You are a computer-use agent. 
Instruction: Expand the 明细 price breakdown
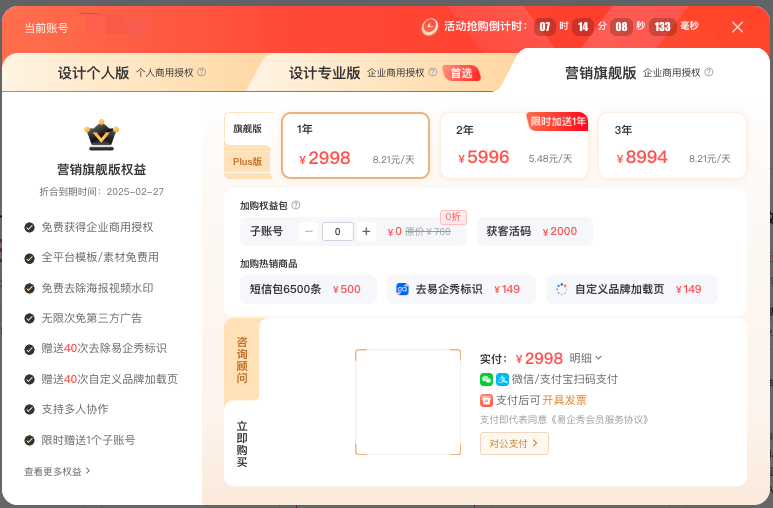586,358
